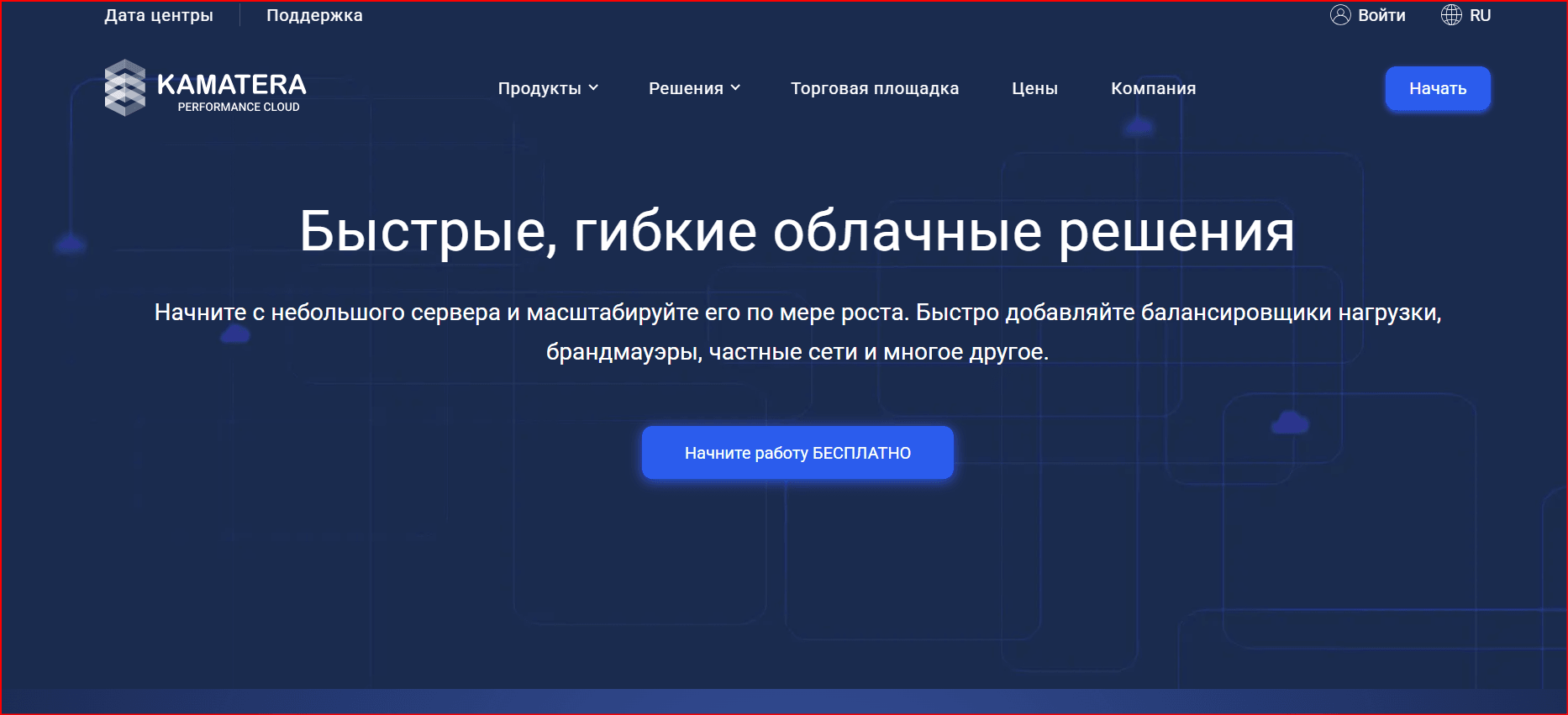Click the Kamatera hexagon logo icon
The height and width of the screenshot is (715, 1568).
[x=125, y=87]
